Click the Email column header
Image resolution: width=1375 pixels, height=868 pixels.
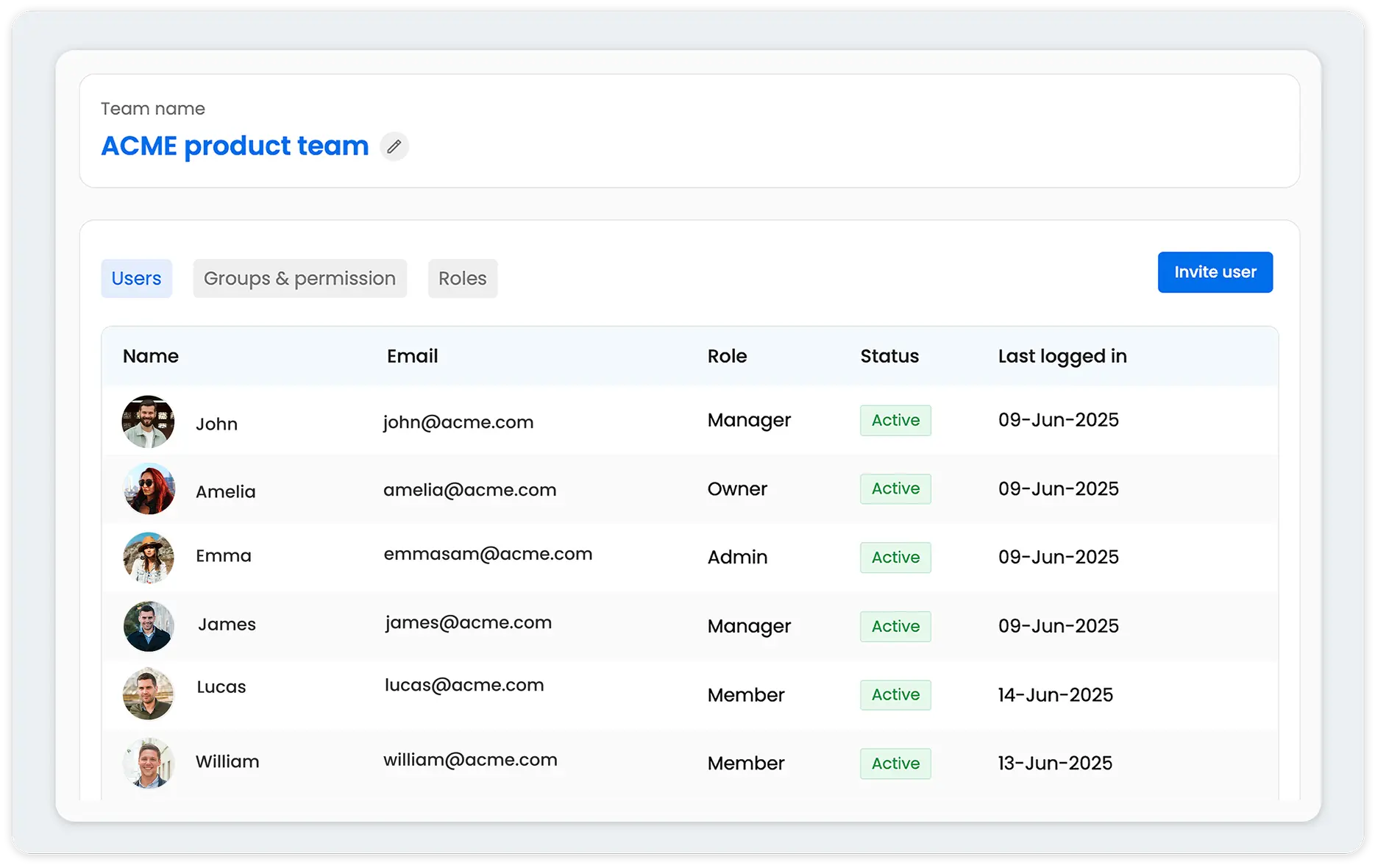click(412, 356)
